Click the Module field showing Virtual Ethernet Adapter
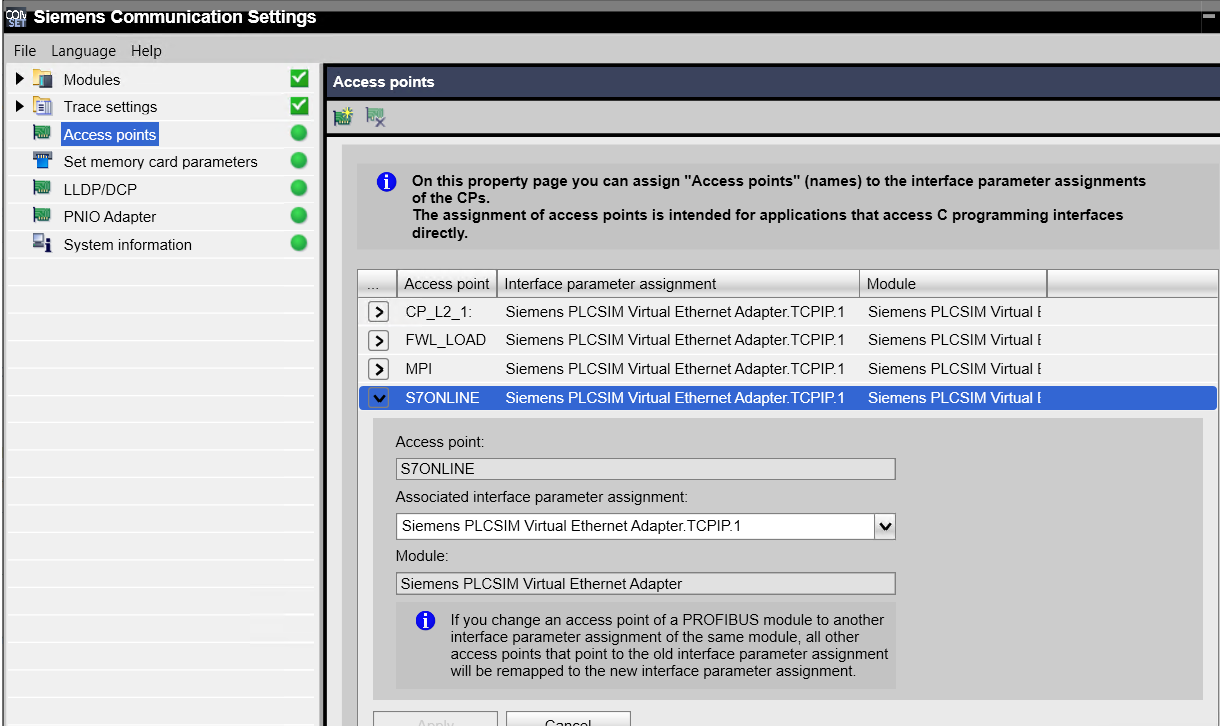This screenshot has height=726, width=1220. [645, 583]
